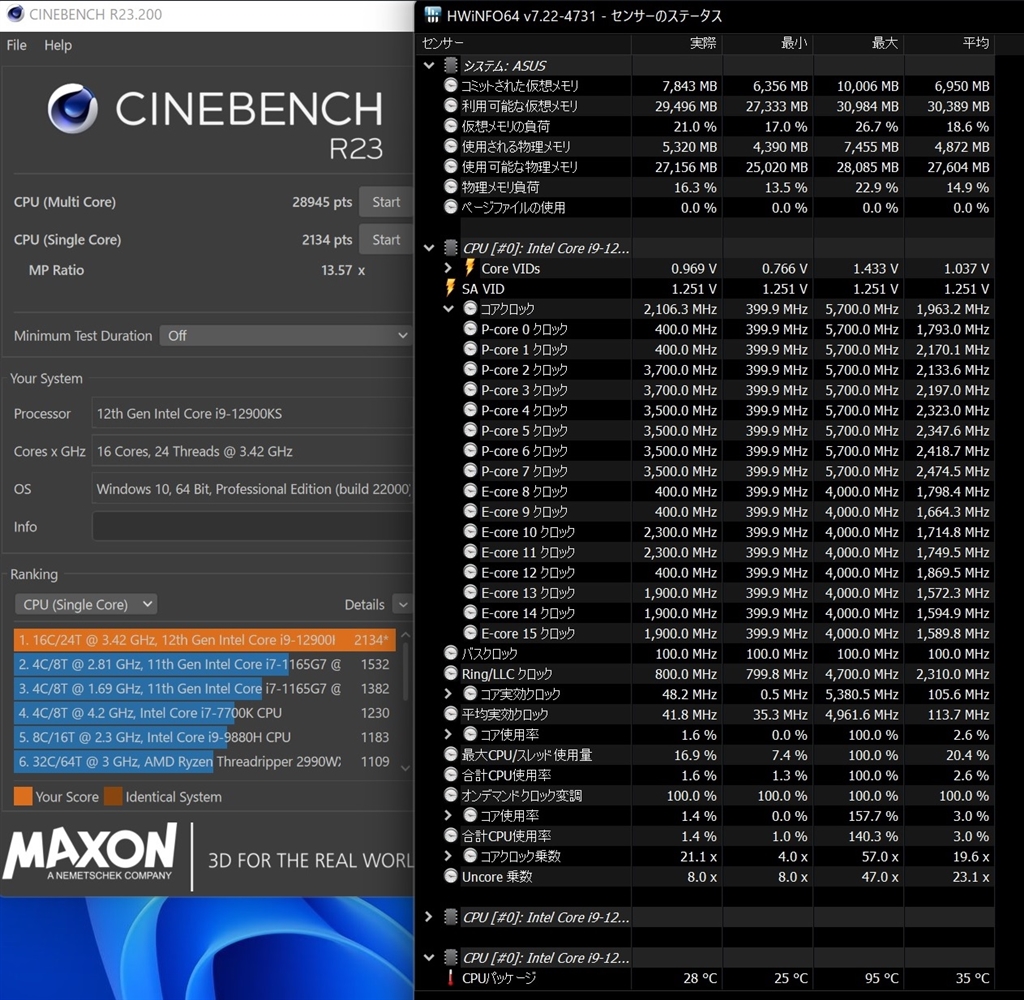
Task: Click the 最小 column header
Action: click(767, 43)
